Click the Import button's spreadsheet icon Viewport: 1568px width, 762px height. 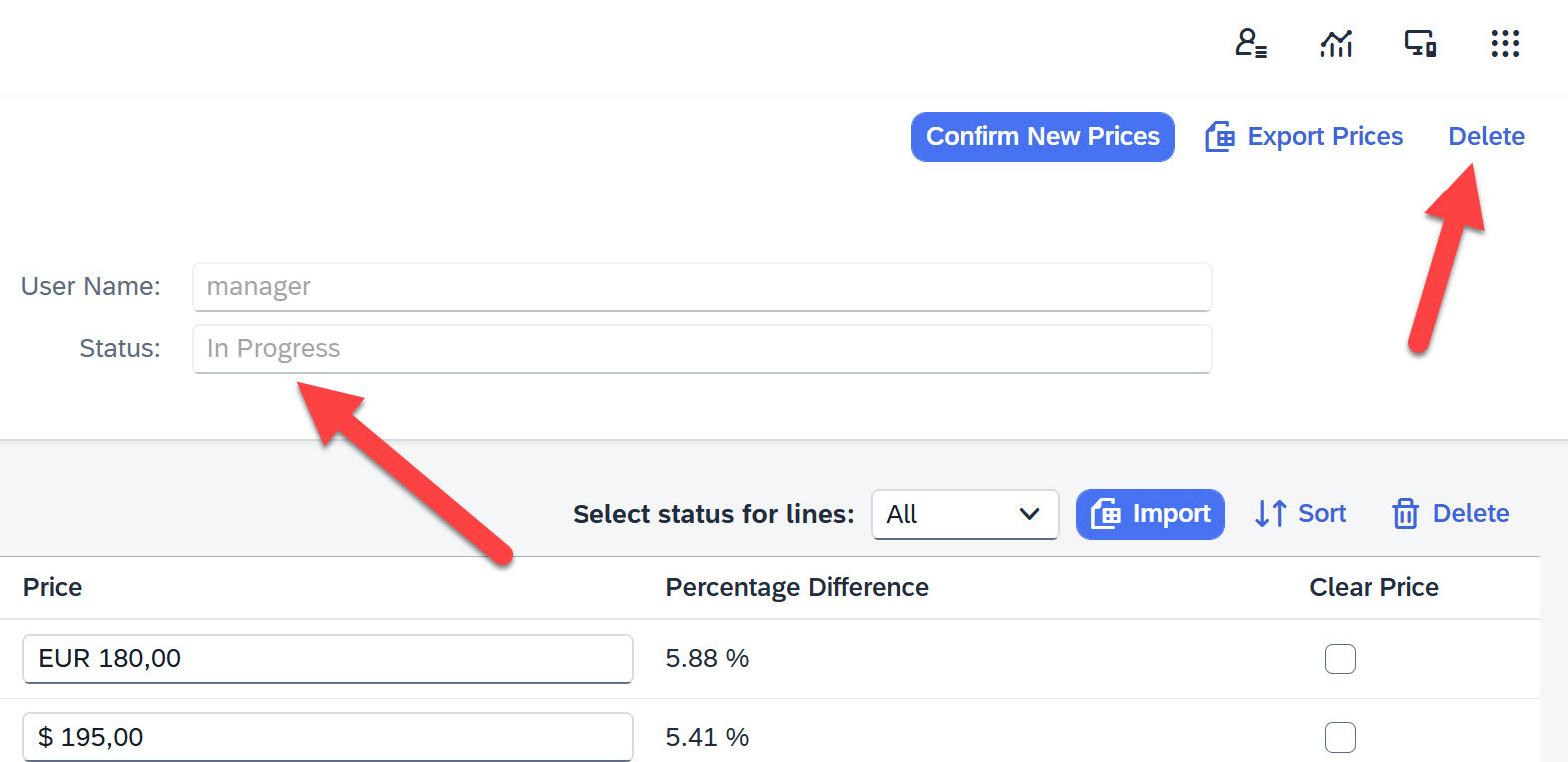[1105, 514]
